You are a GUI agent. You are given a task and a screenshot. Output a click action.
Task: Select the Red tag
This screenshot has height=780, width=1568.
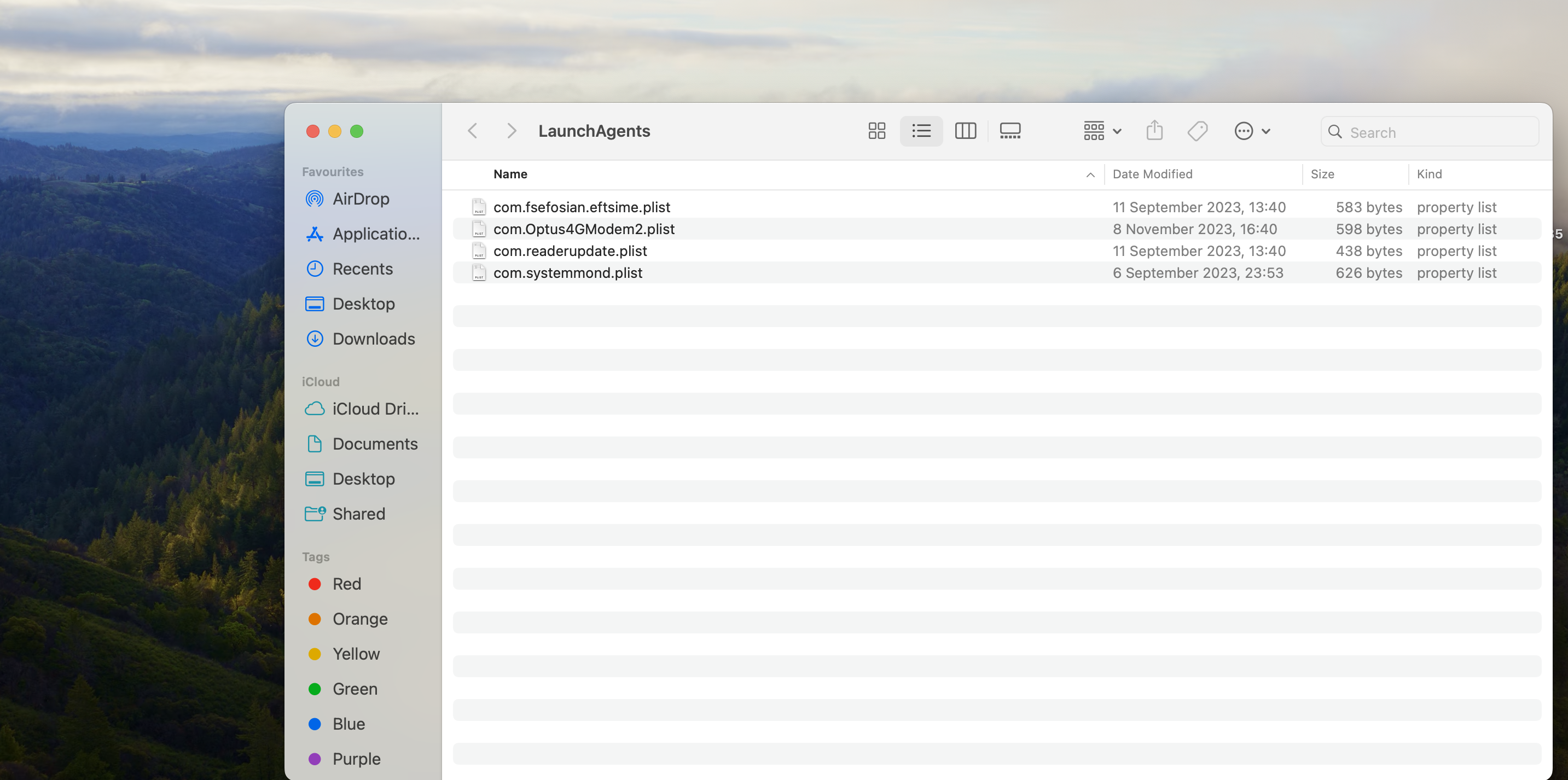(346, 584)
